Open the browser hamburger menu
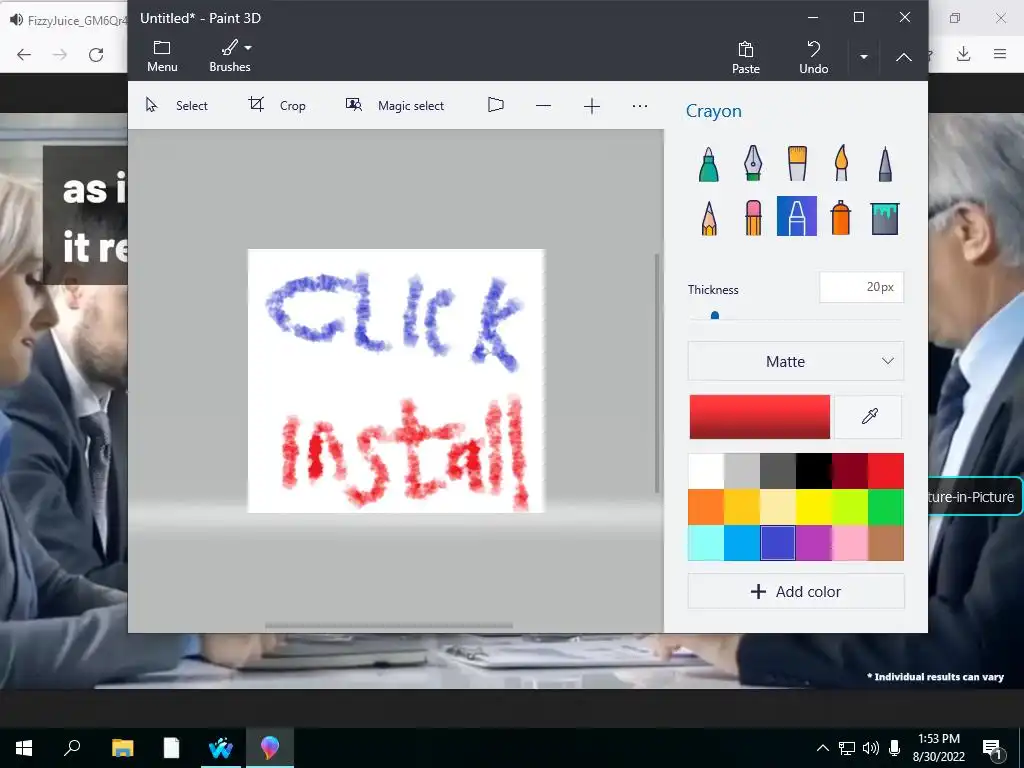Viewport: 1024px width, 768px height. click(x=1000, y=54)
